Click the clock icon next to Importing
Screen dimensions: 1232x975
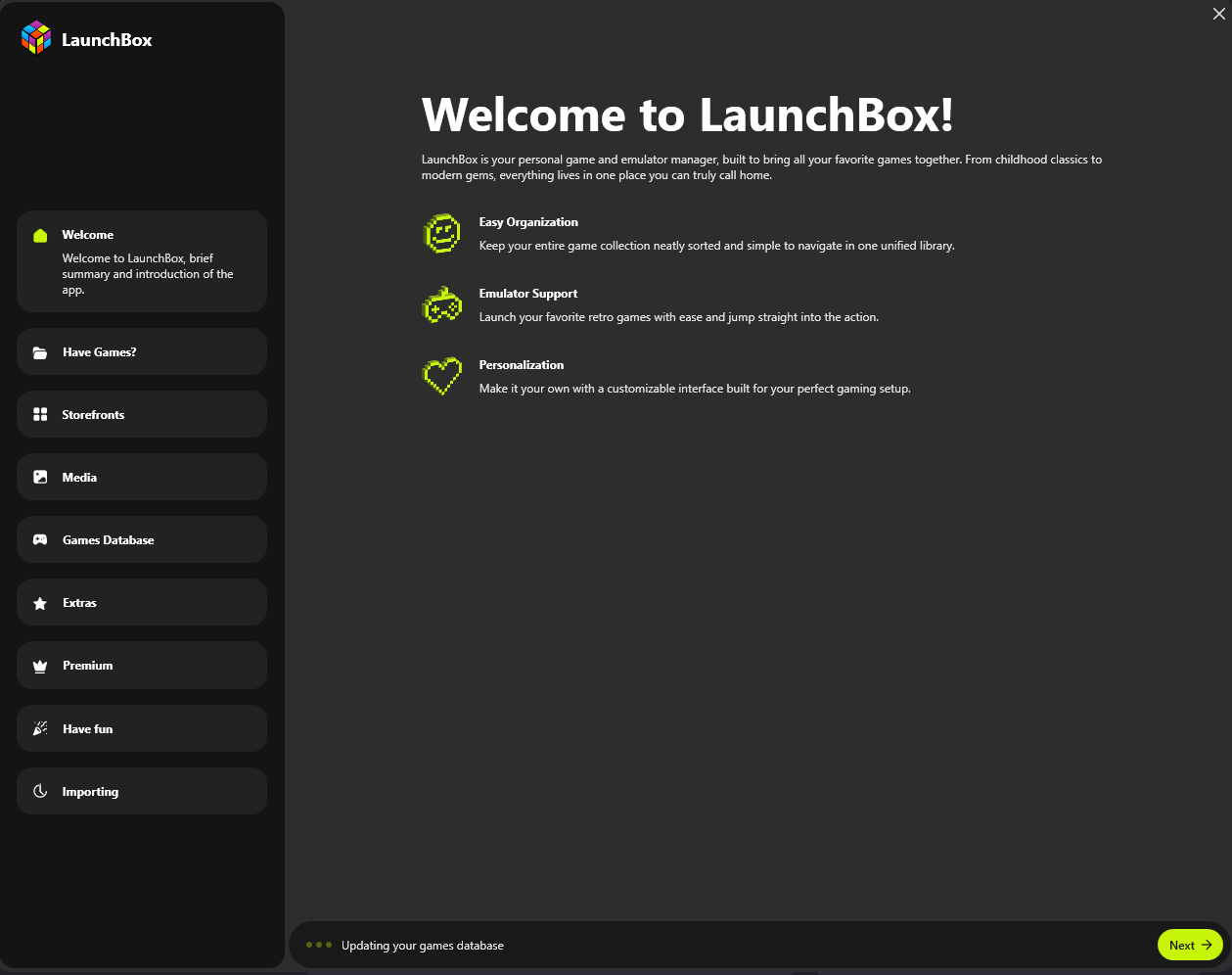coord(40,792)
